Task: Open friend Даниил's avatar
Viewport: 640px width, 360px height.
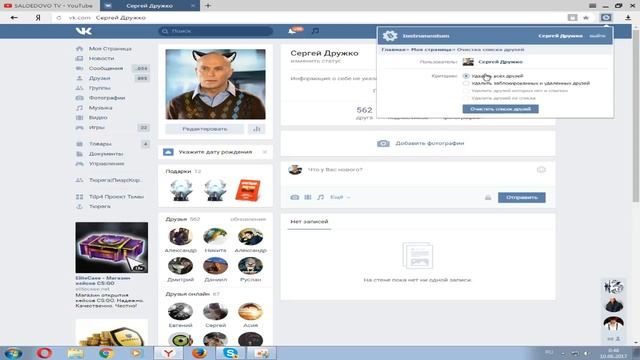Action: pos(215,266)
